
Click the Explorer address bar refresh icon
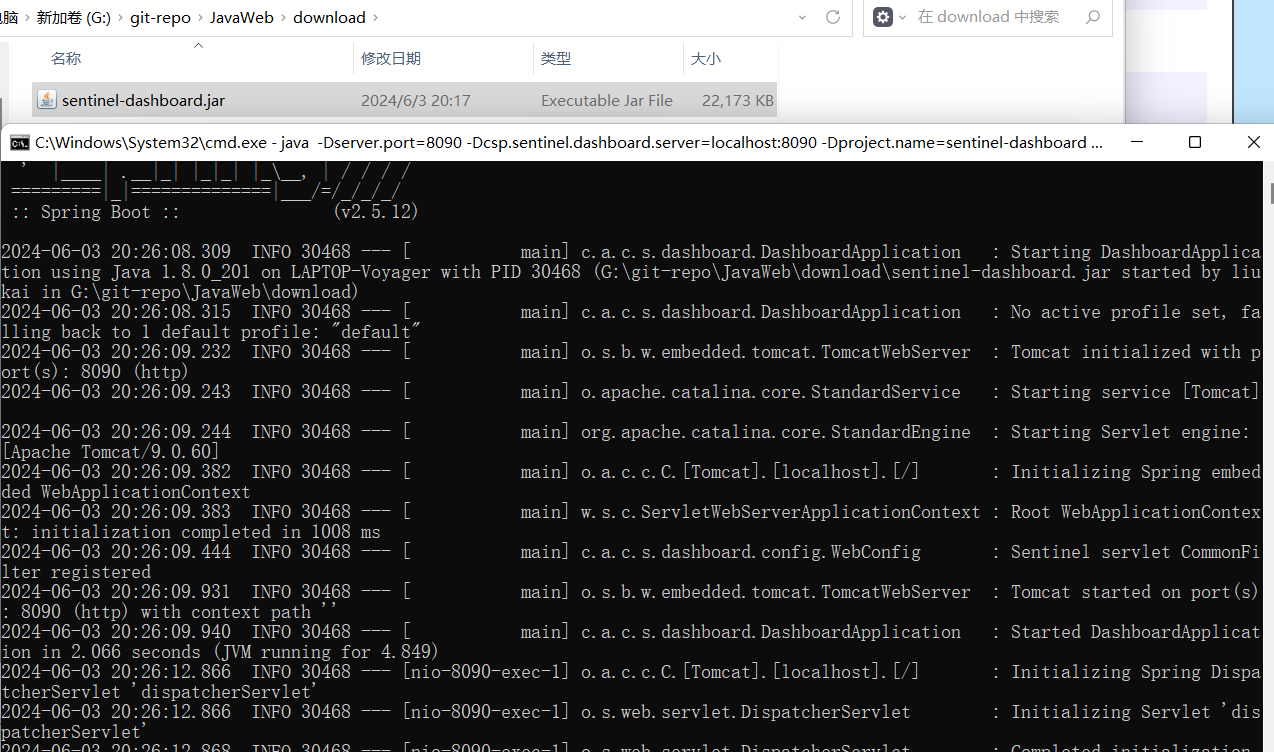[x=833, y=17]
